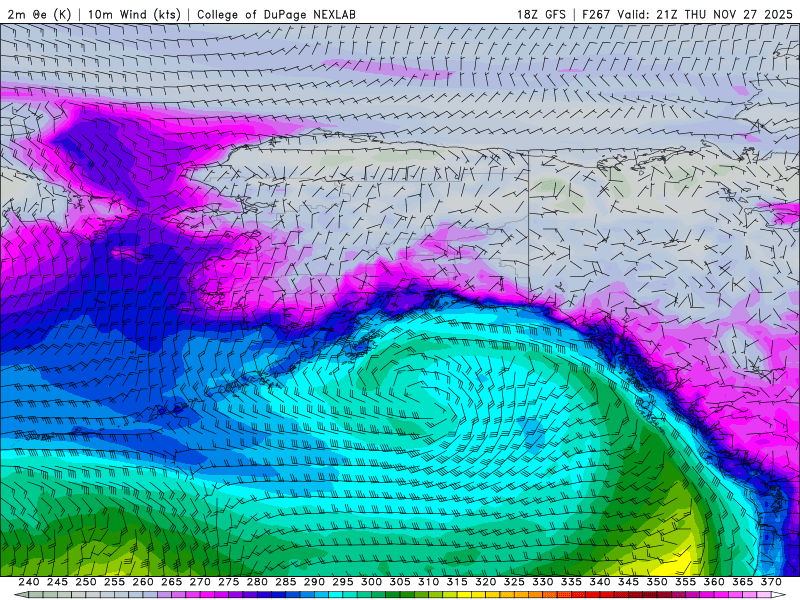The image size is (800, 600).
Task: Select the 280 colorbar label
Action: (x=257, y=582)
